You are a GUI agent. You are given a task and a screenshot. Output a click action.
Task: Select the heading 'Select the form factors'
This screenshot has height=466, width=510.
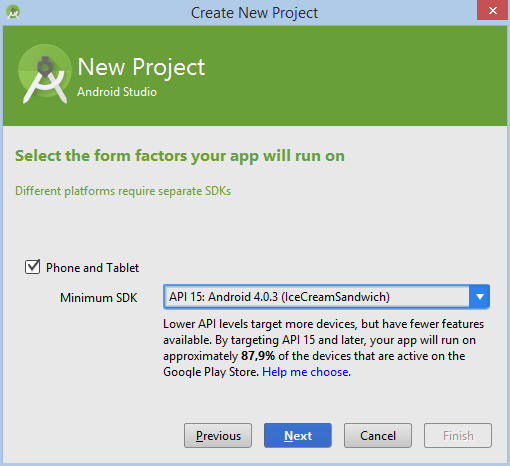tap(180, 156)
